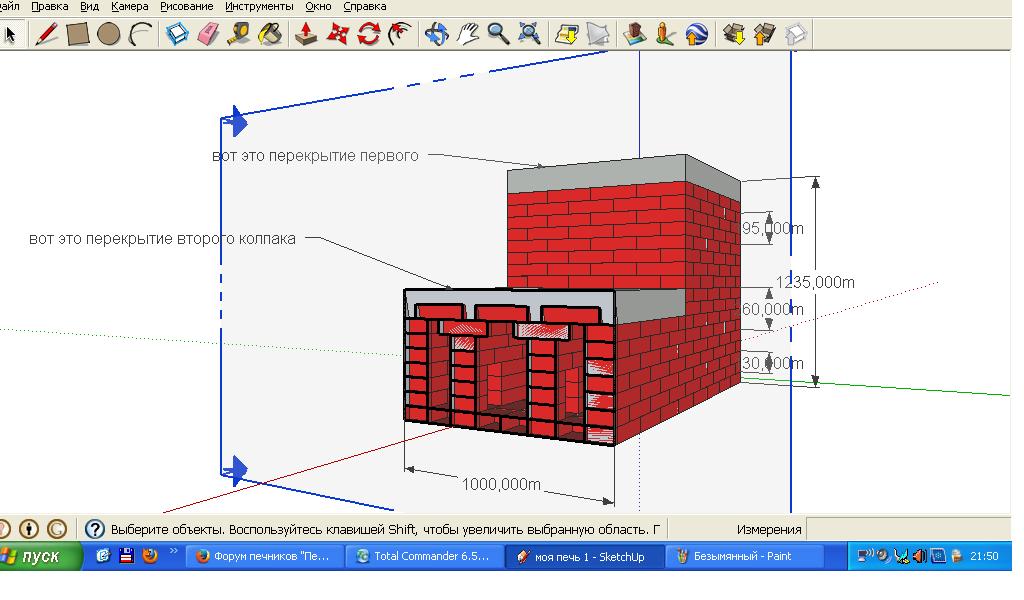Click the Zoom Extents tool
This screenshot has height=600, width=1024.
tap(529, 34)
